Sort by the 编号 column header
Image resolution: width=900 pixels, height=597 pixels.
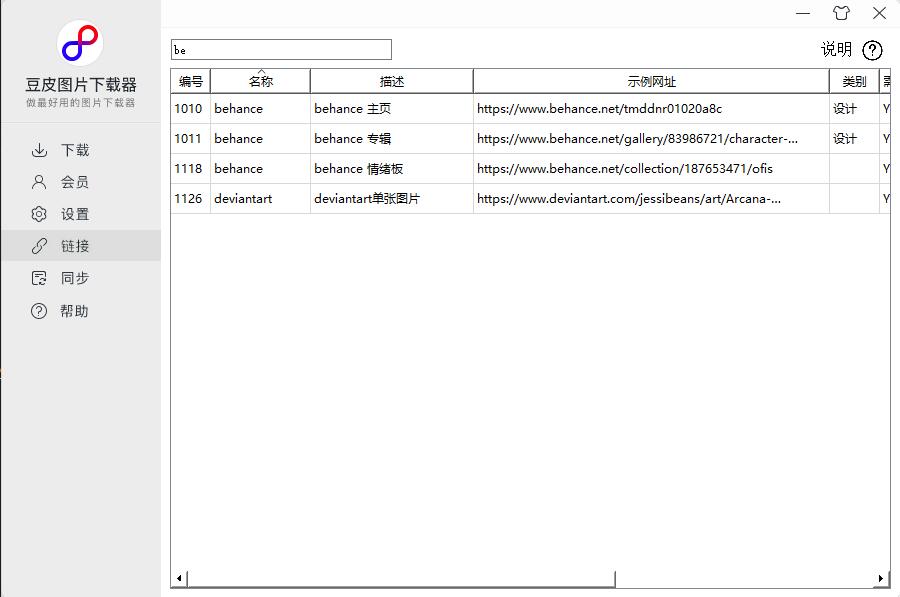(x=191, y=82)
